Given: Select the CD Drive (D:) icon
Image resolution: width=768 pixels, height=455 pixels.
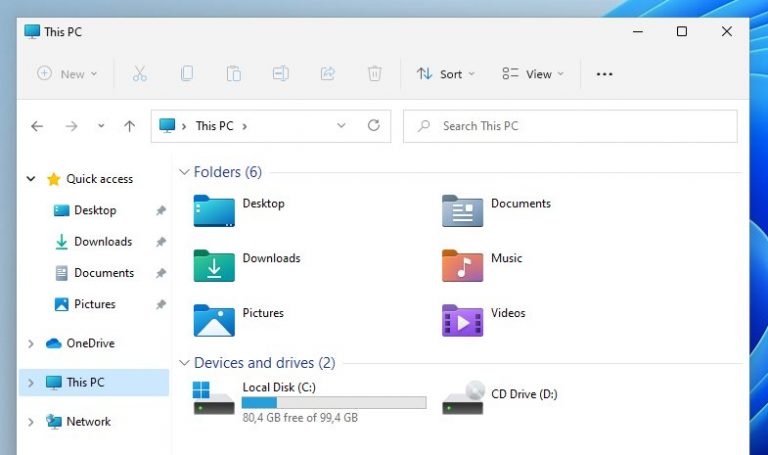Looking at the screenshot, I should click(463, 398).
